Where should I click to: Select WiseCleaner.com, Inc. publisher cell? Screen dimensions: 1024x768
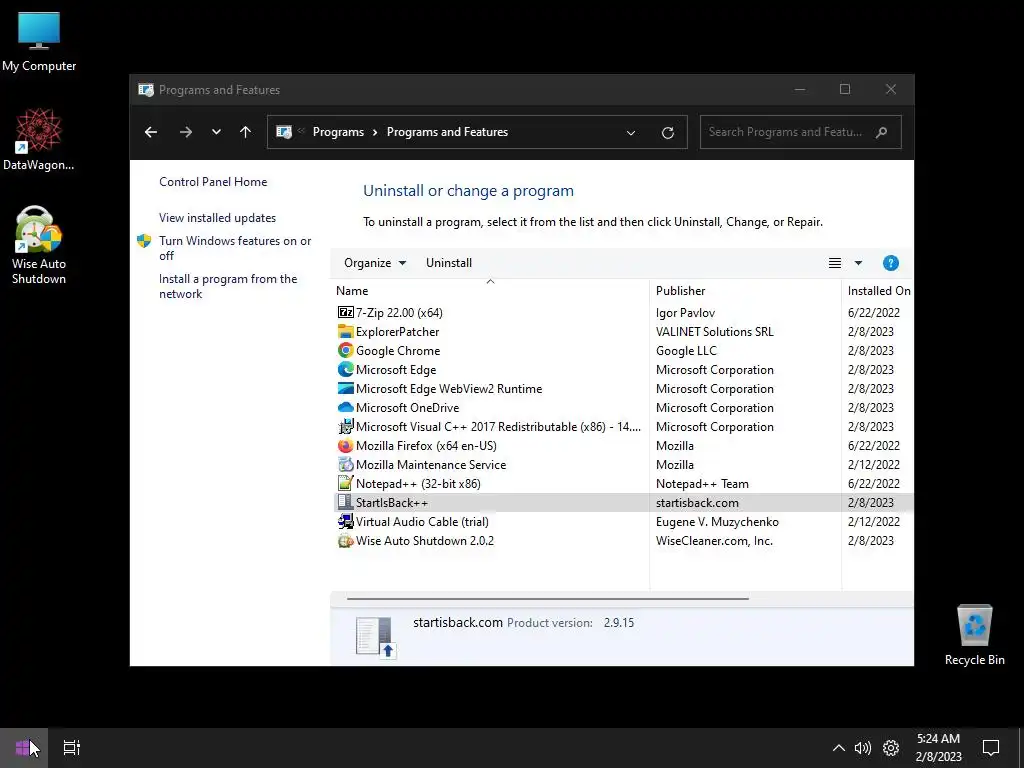714,541
